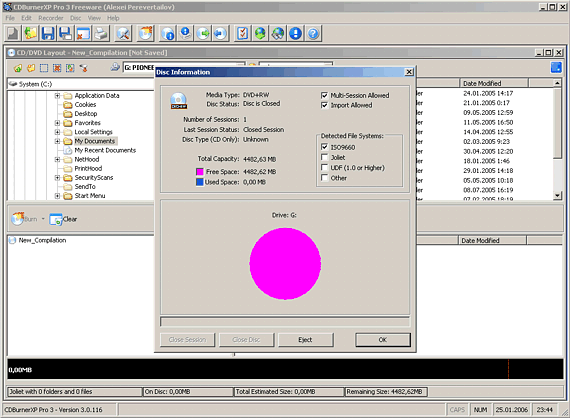Click the disc with green arrow icon

click(203, 33)
